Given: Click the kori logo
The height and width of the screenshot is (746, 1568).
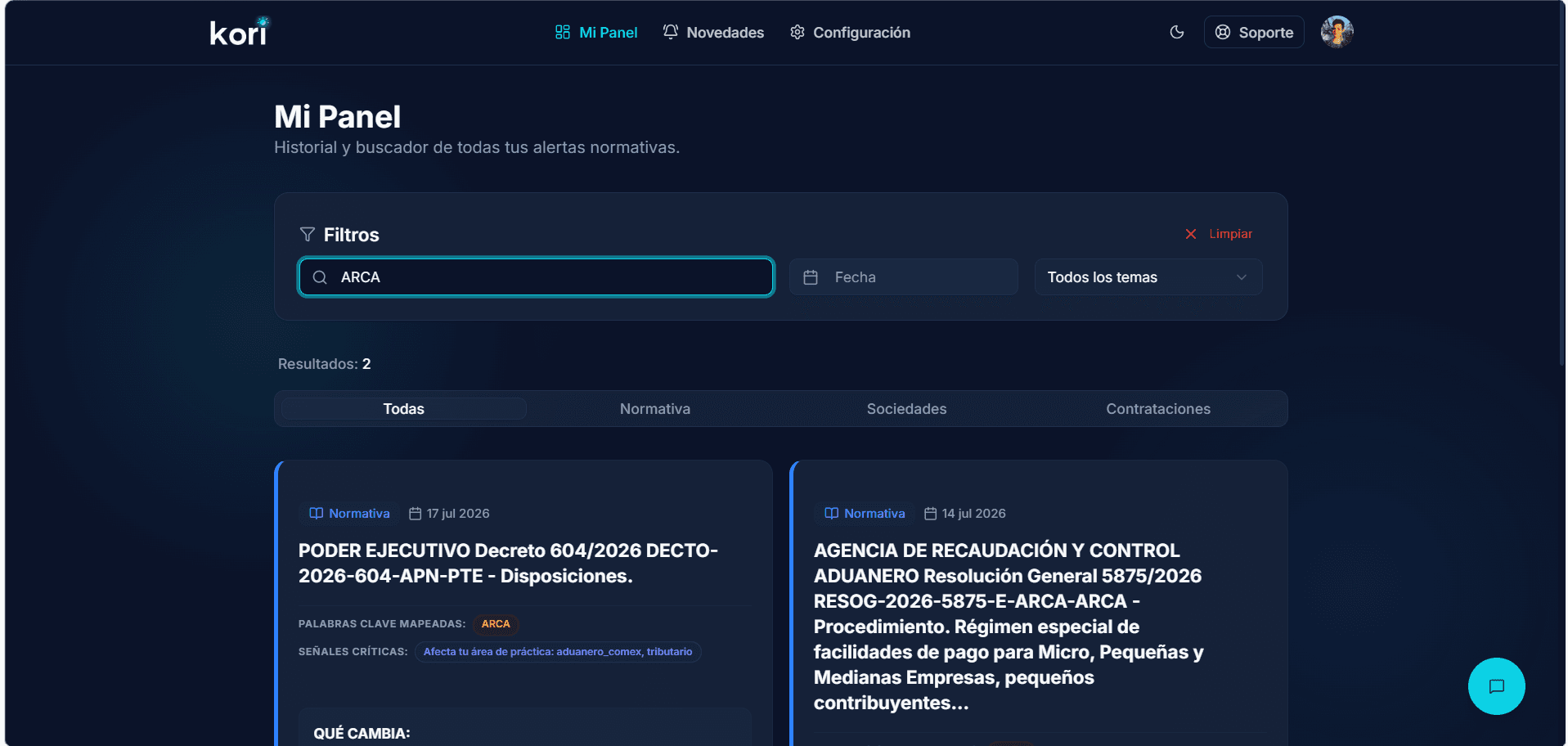Looking at the screenshot, I should point(240,32).
